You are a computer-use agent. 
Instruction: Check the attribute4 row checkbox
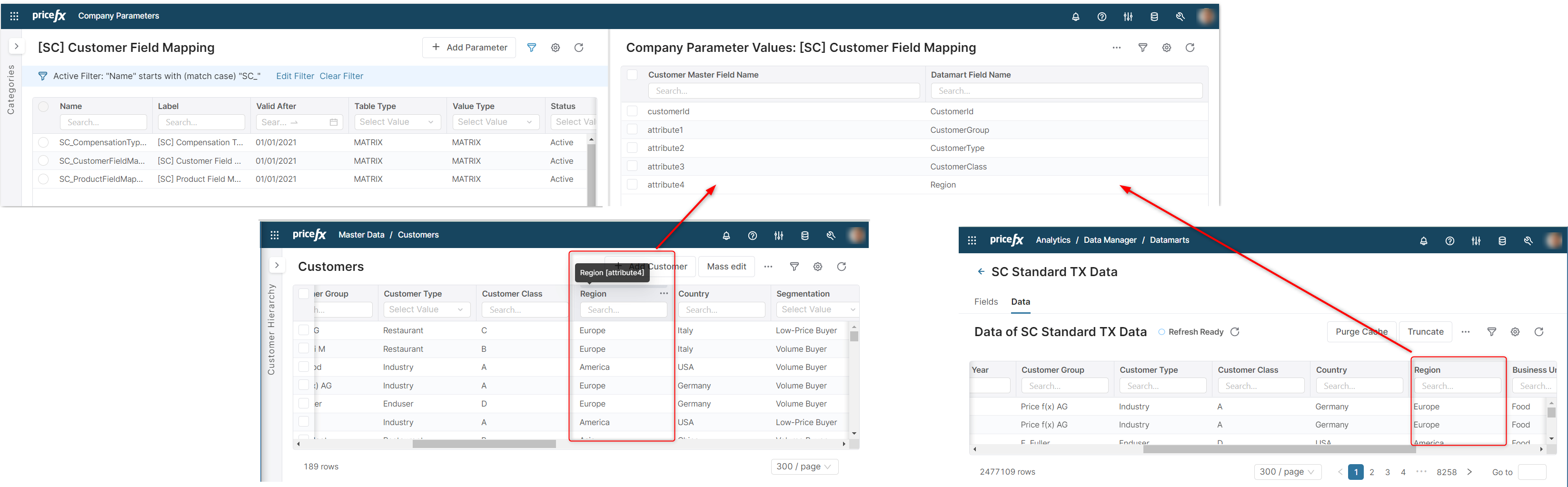coord(633,184)
